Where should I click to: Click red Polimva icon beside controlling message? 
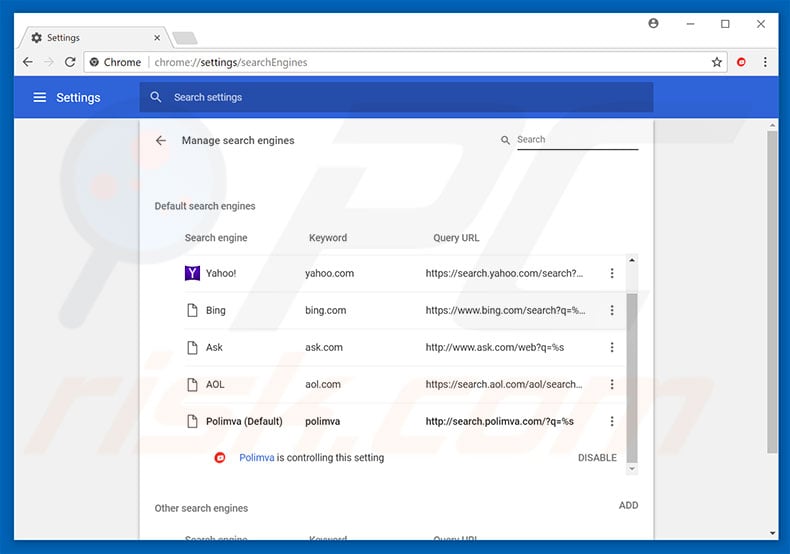click(220, 457)
